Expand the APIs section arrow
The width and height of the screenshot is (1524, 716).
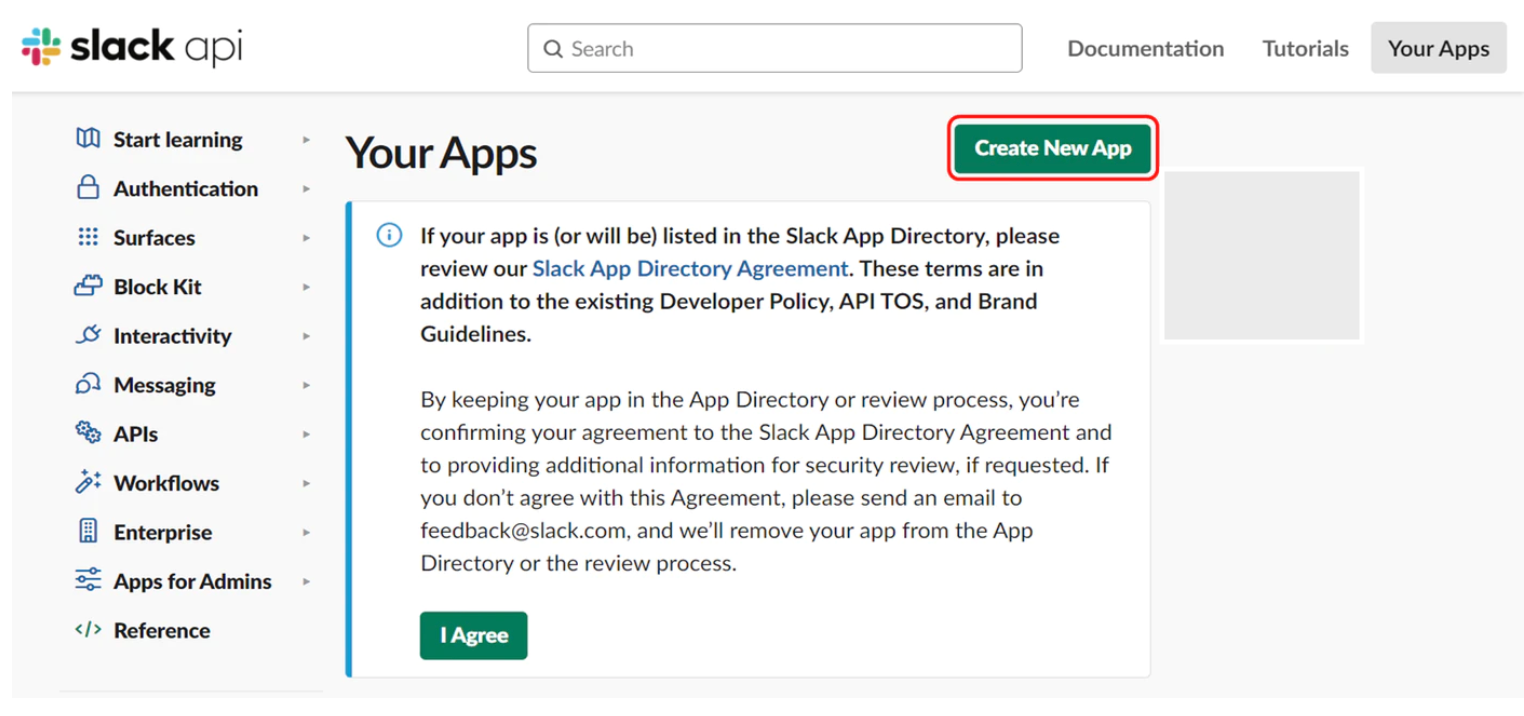[306, 434]
